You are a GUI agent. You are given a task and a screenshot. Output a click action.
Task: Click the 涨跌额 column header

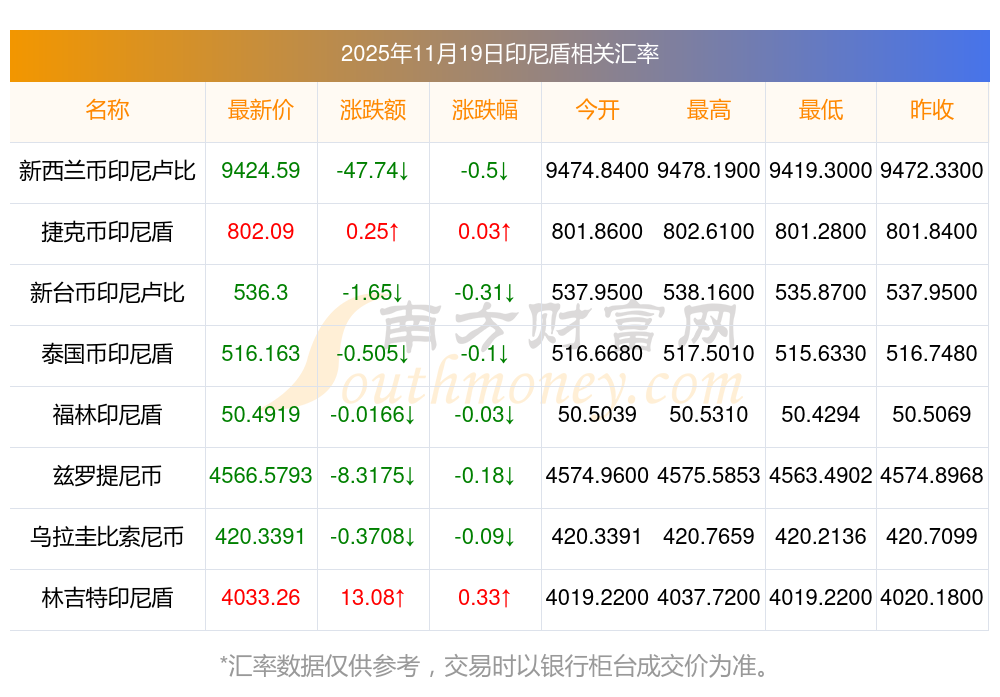[373, 111]
